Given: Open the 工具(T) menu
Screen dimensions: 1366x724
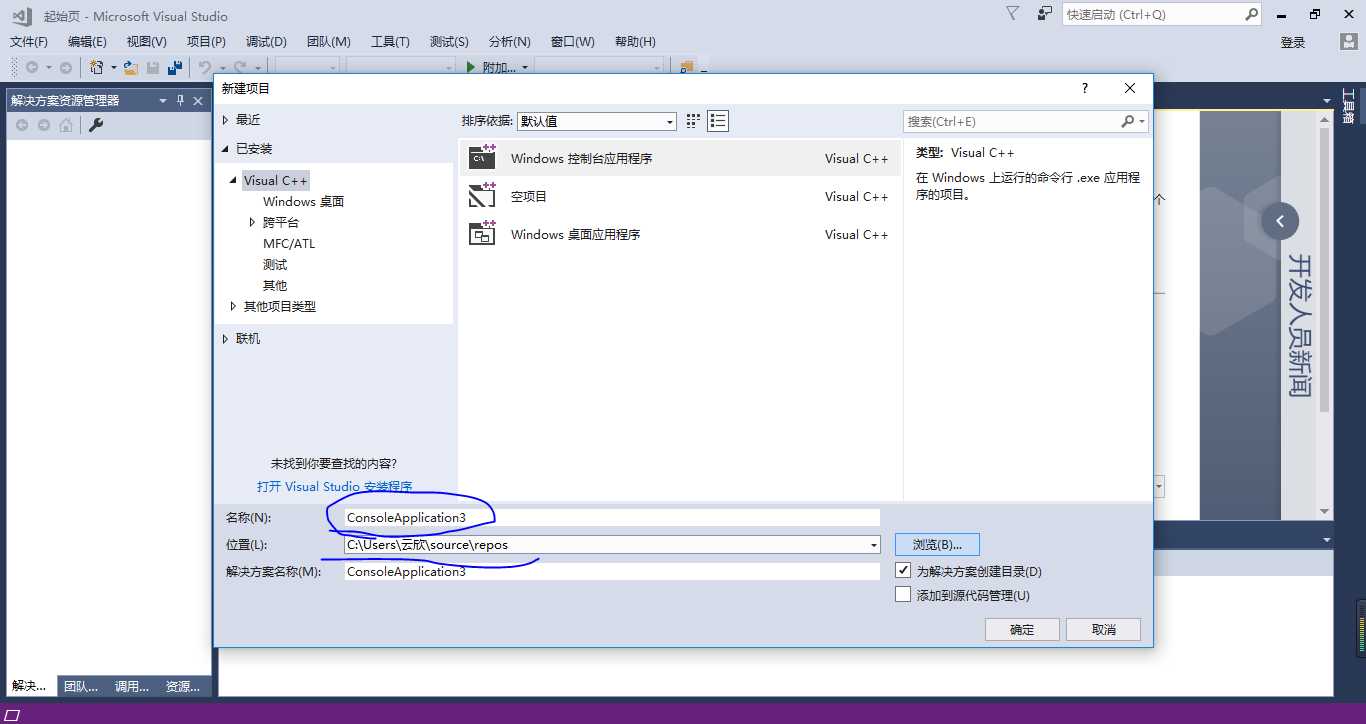Looking at the screenshot, I should (390, 41).
